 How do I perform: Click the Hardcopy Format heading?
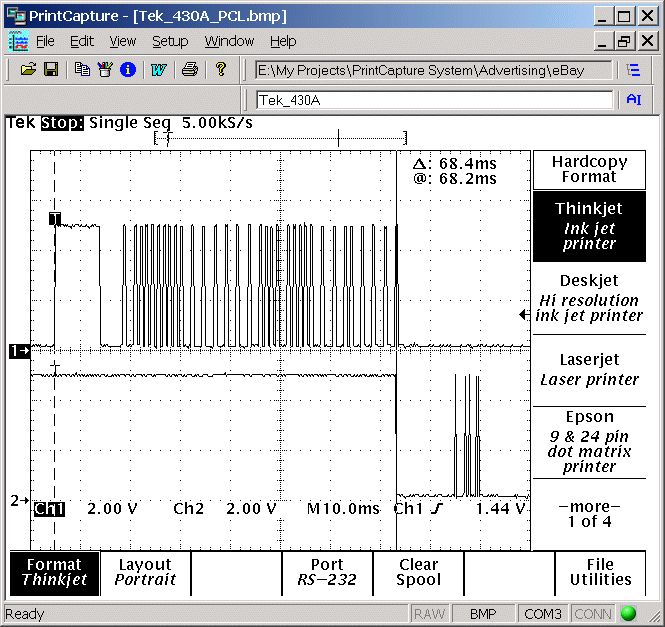click(589, 170)
